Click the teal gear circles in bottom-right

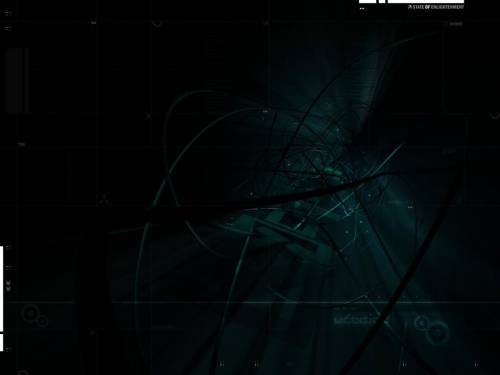pyautogui.click(x=431, y=328)
